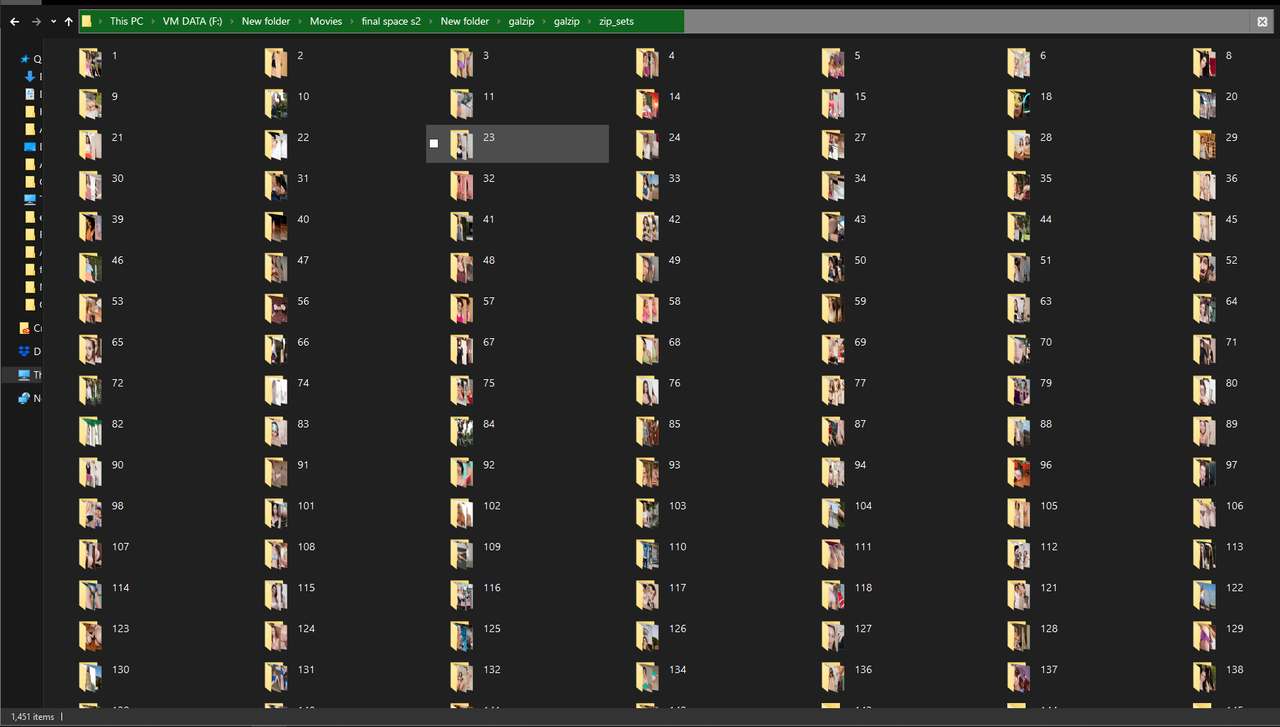Open Quick access star in the sidebar
1280x727 pixels.
(x=33, y=59)
